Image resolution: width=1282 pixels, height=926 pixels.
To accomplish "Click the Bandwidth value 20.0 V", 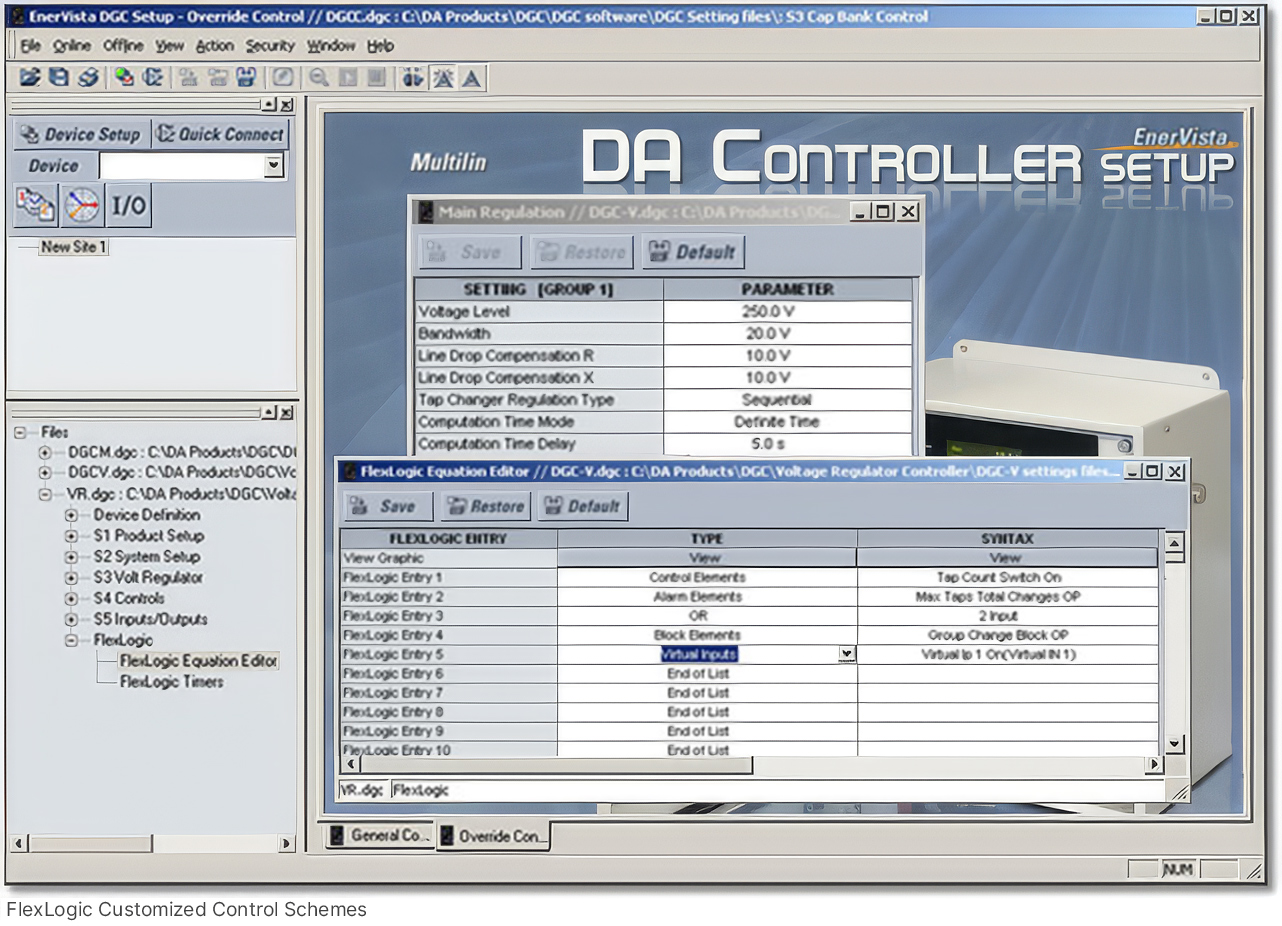I will coord(787,334).
